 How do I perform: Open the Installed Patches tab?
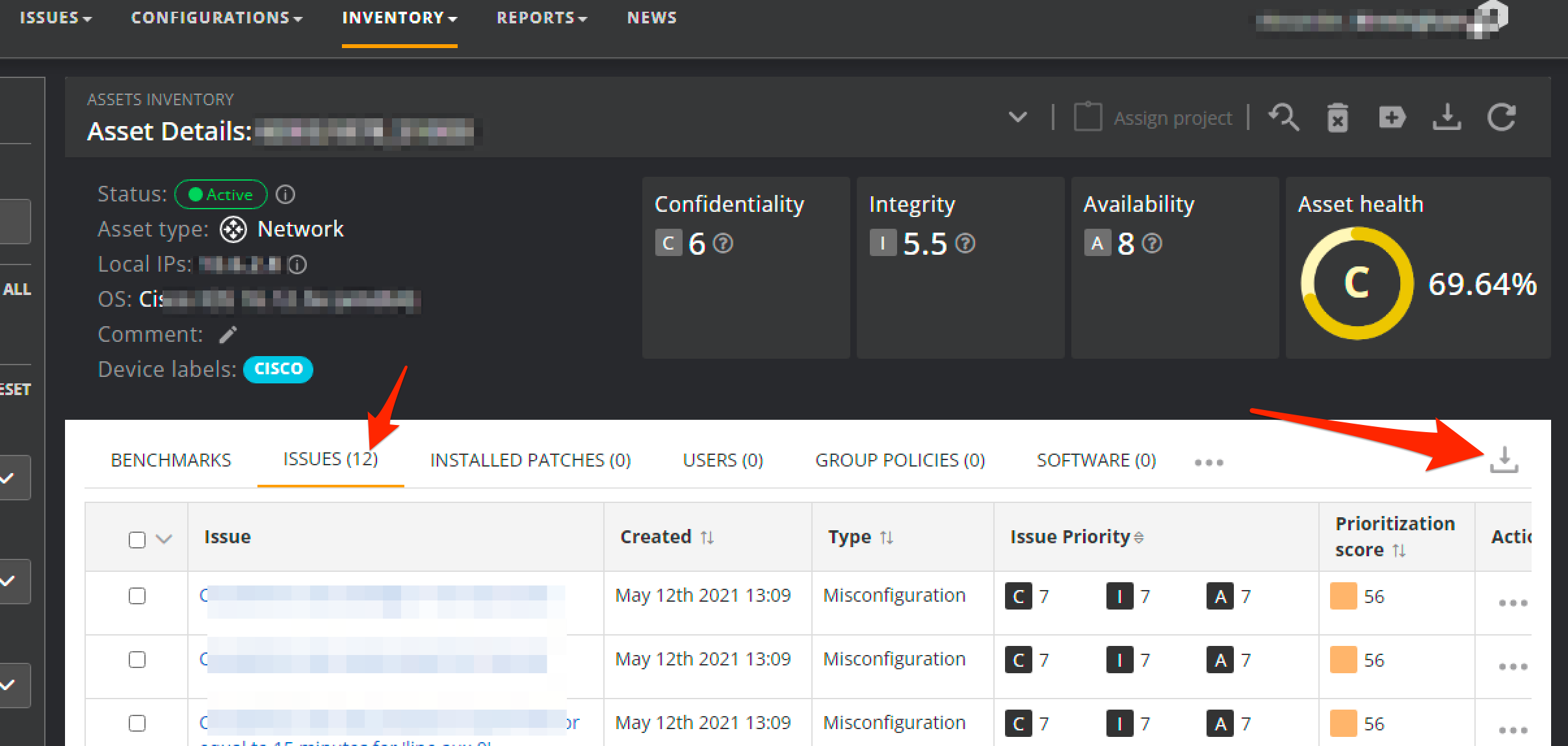tap(530, 460)
